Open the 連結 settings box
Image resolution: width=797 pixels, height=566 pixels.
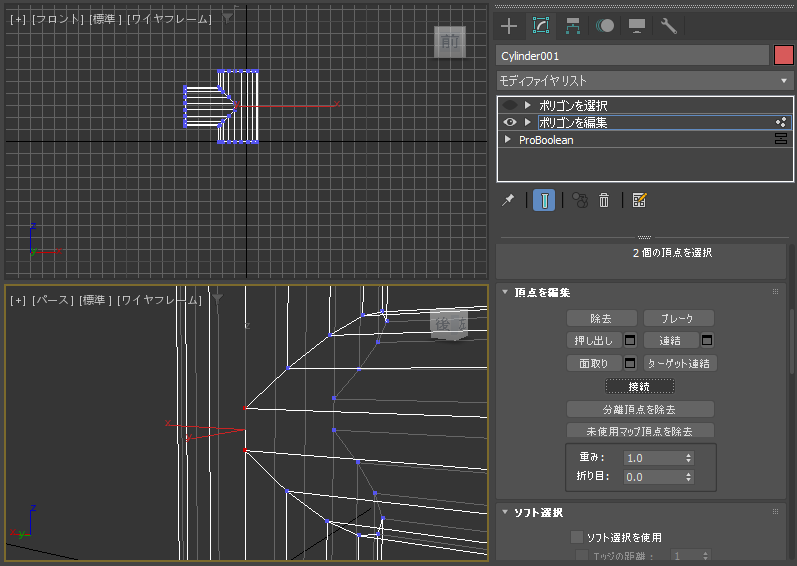(x=707, y=340)
